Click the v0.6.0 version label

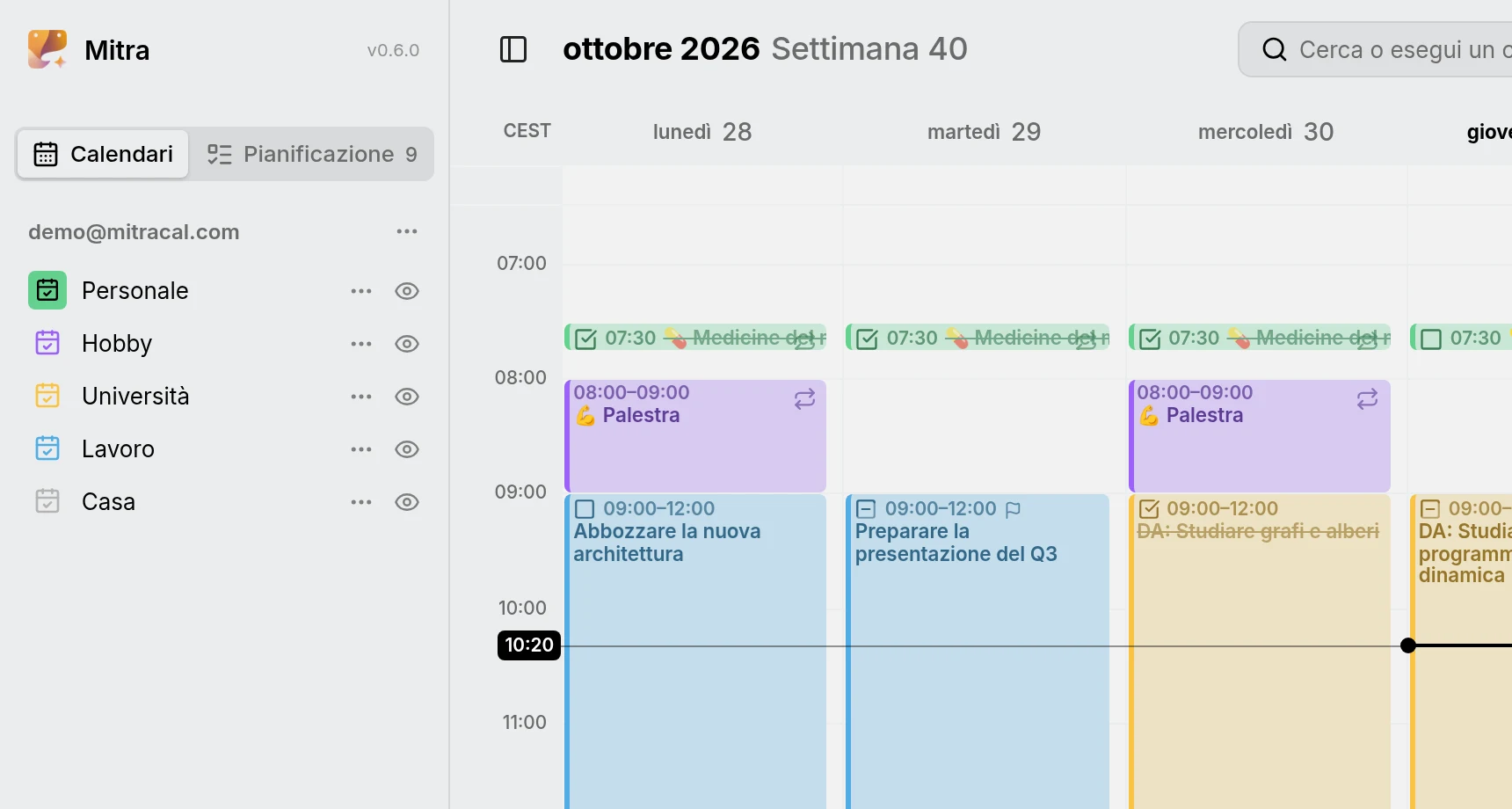pyautogui.click(x=393, y=50)
